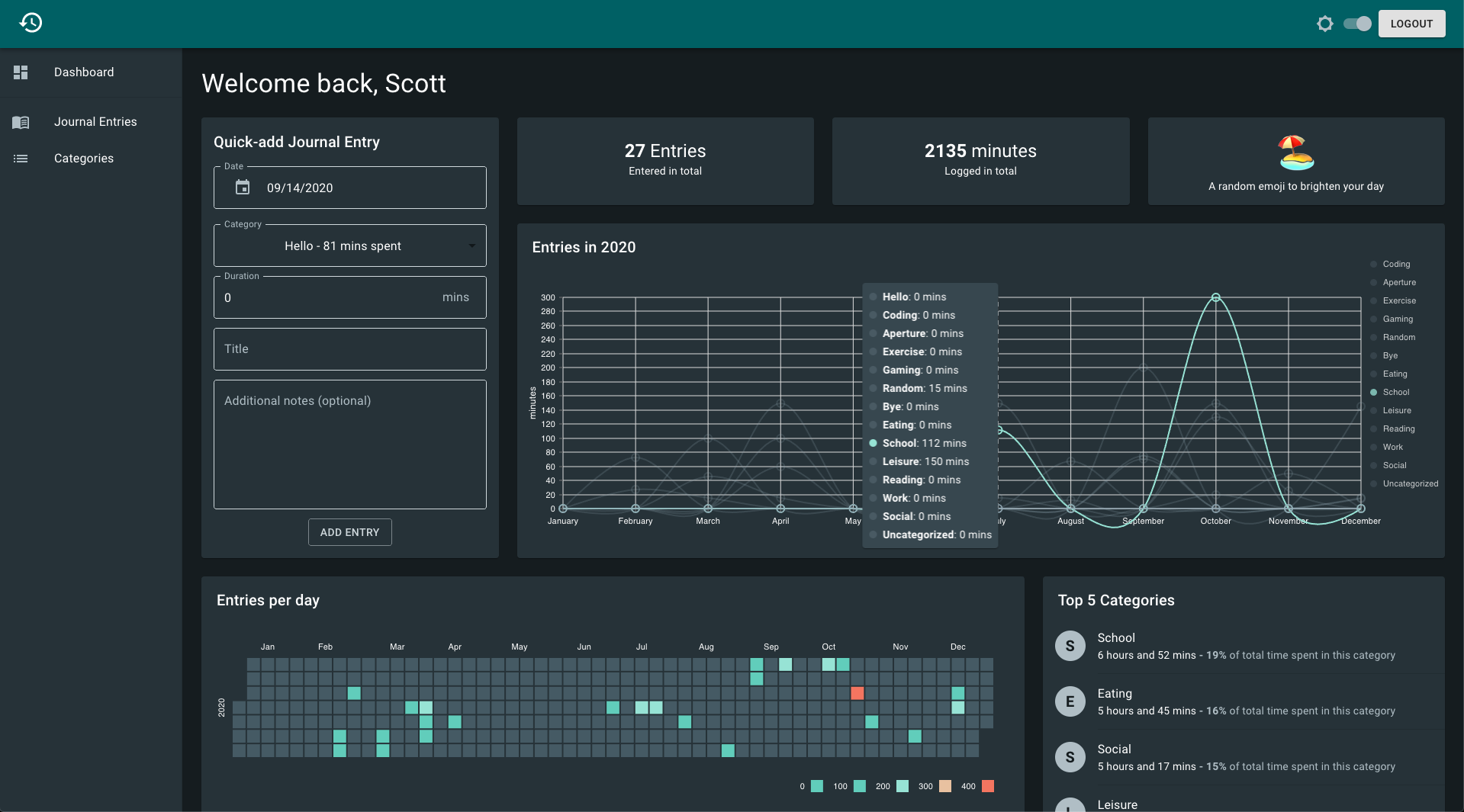Click the beach umbrella emoji
The image size is (1464, 812).
[x=1296, y=152]
